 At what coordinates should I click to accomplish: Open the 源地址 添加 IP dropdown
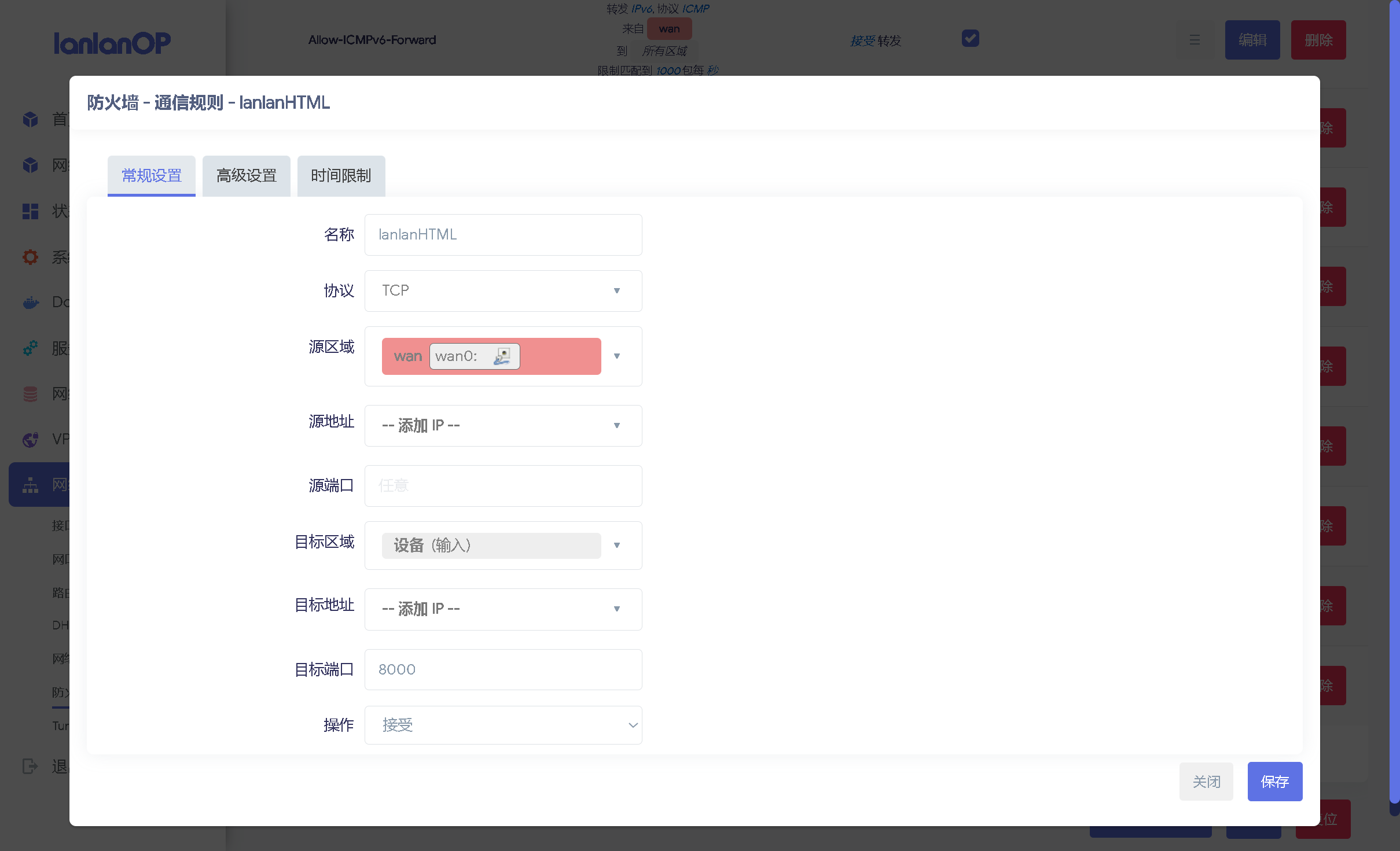[504, 426]
